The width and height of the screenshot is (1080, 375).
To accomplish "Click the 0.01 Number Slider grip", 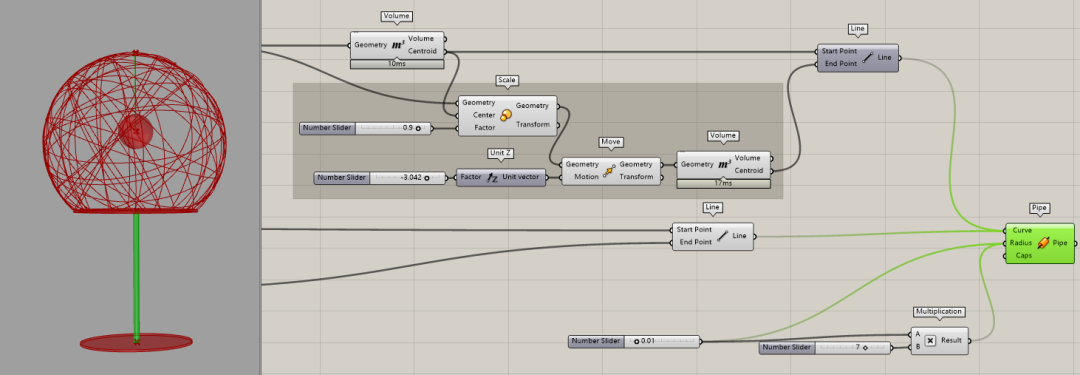I will click(636, 341).
